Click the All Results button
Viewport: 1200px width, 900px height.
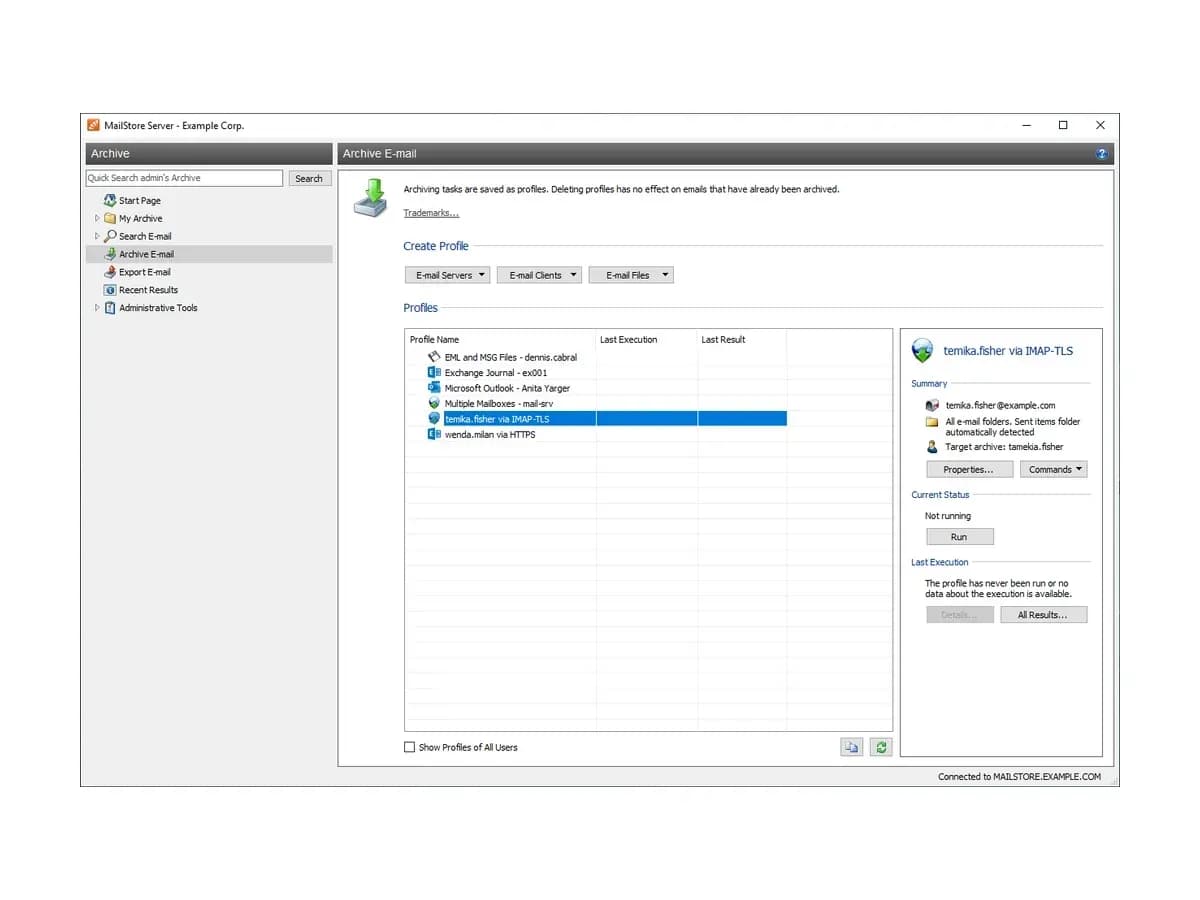pos(1043,615)
